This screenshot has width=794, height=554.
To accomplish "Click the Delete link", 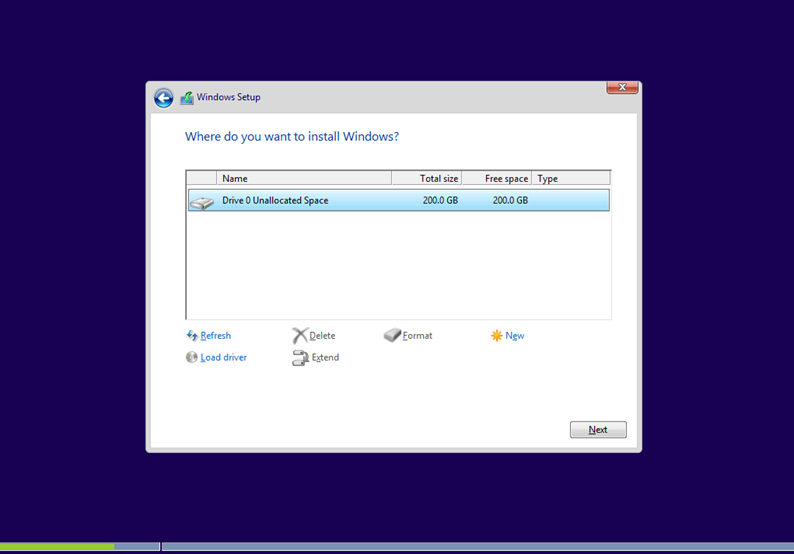I will pos(322,335).
